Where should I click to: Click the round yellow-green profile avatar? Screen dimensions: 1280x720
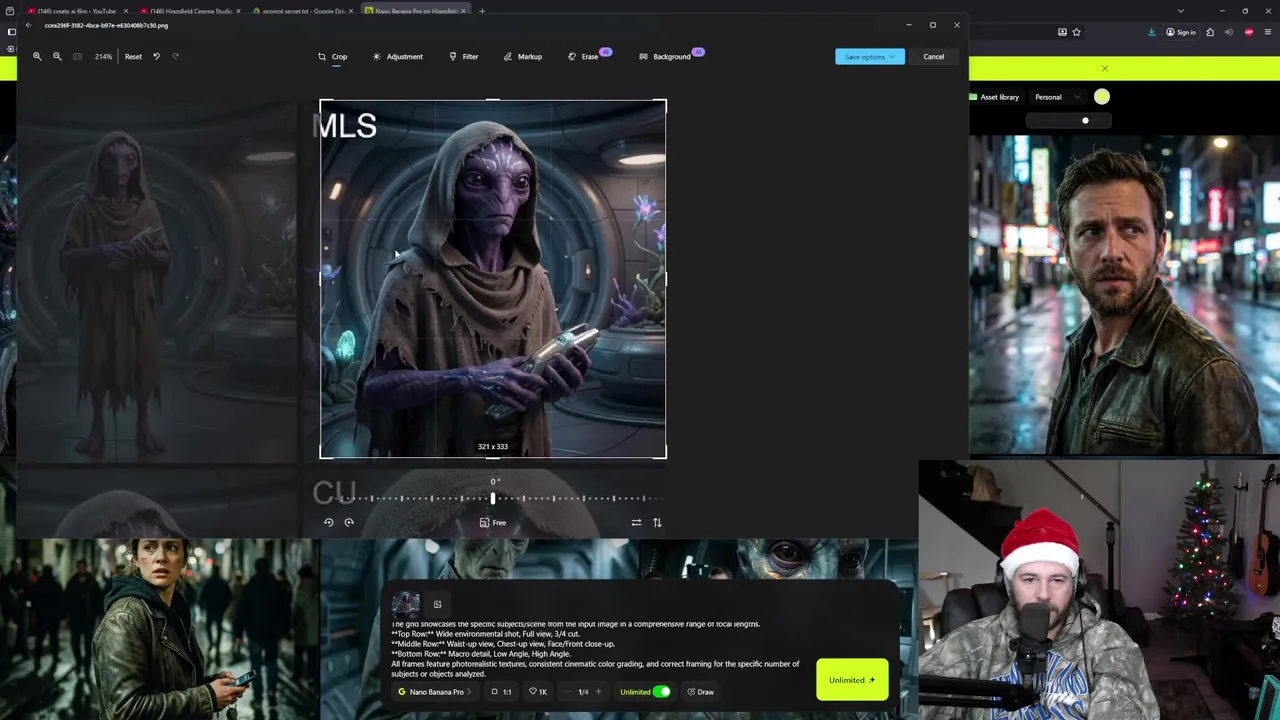(1101, 97)
